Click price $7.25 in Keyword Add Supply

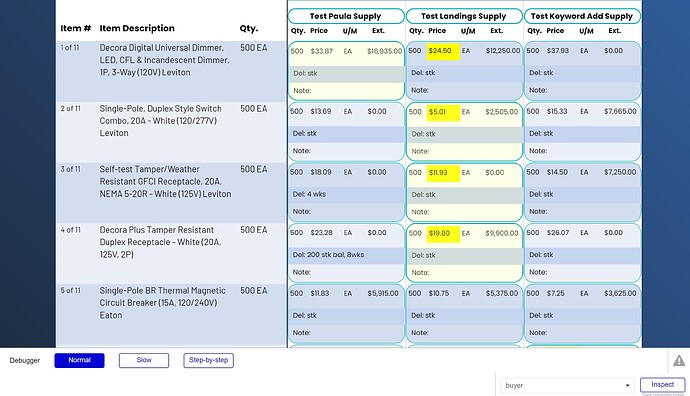(555, 293)
